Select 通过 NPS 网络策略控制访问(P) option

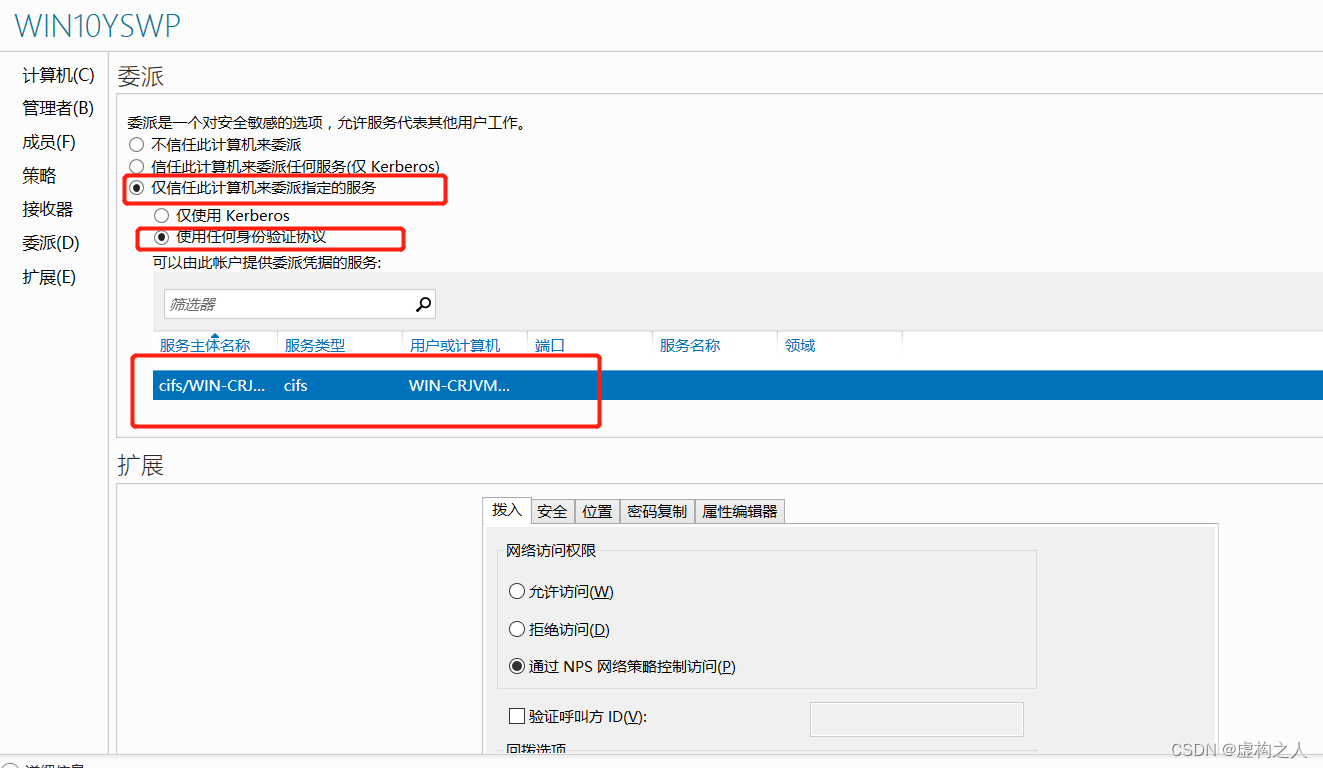[517, 666]
